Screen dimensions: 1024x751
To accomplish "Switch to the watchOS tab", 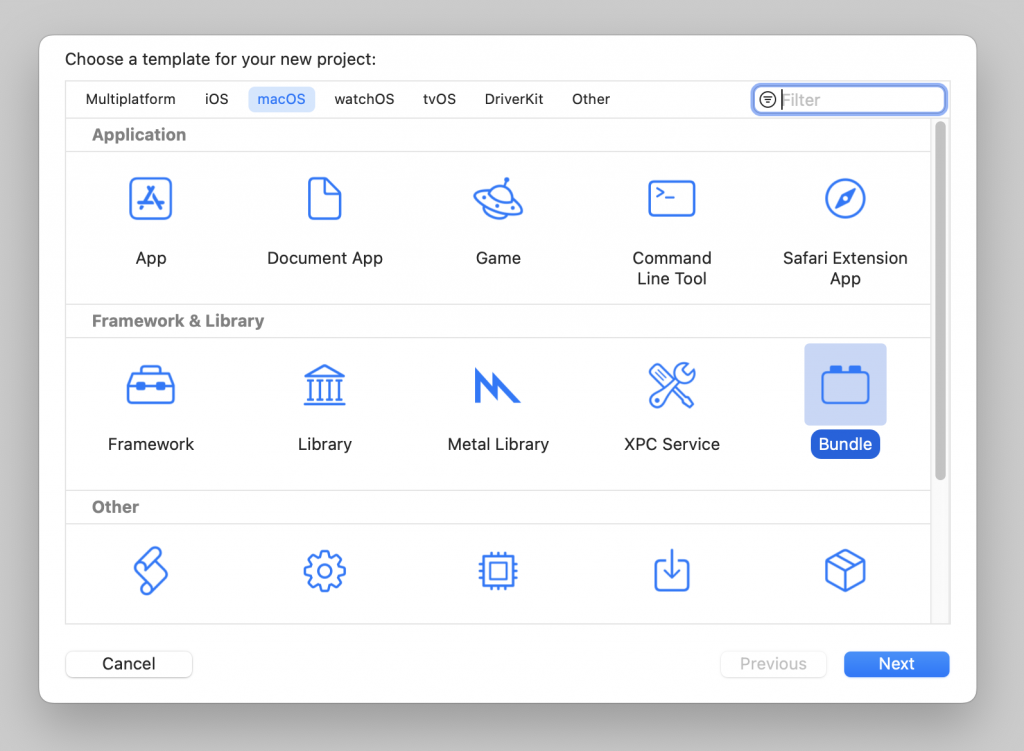I will click(x=364, y=99).
